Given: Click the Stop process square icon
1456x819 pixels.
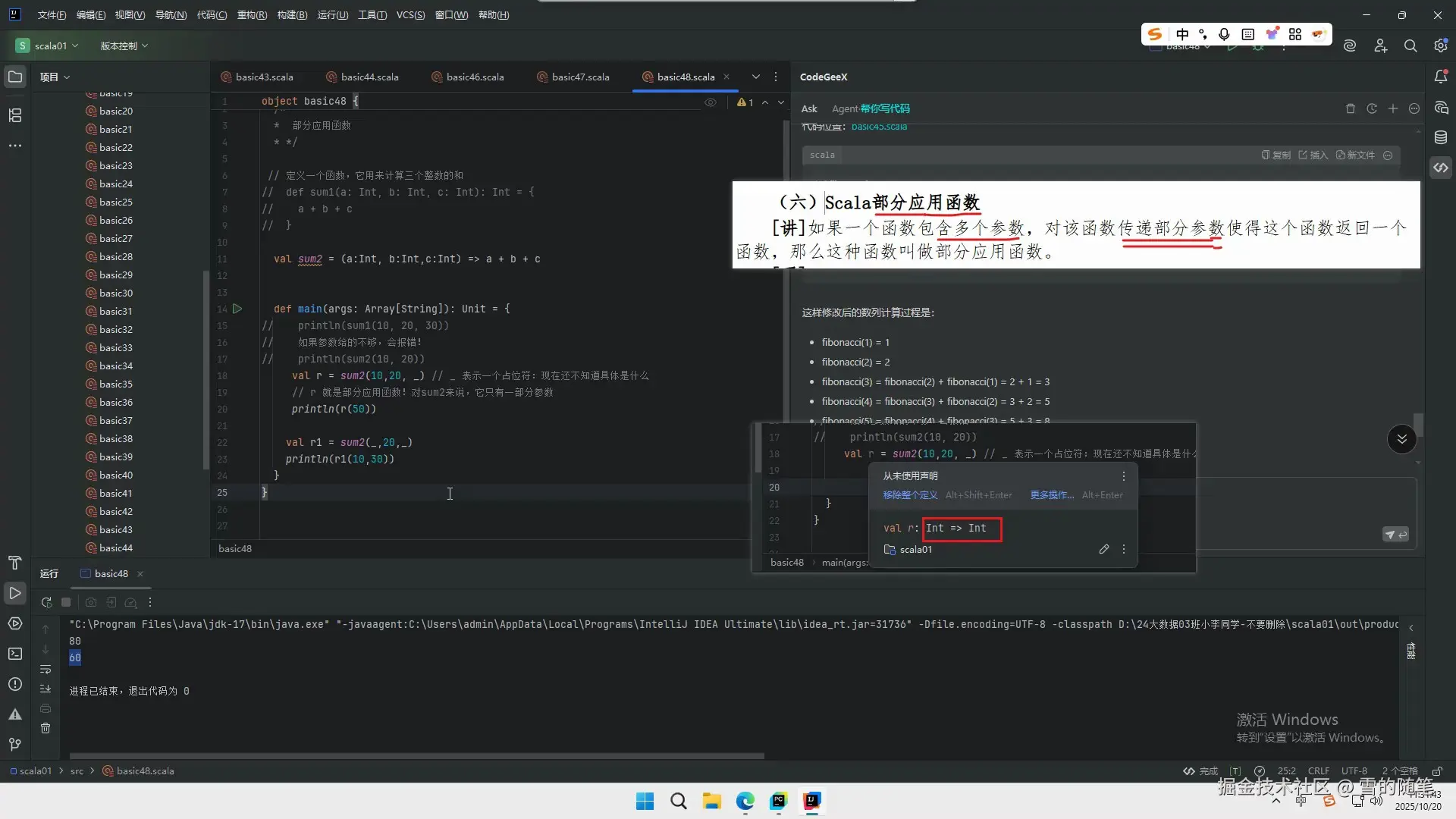Looking at the screenshot, I should click(66, 602).
